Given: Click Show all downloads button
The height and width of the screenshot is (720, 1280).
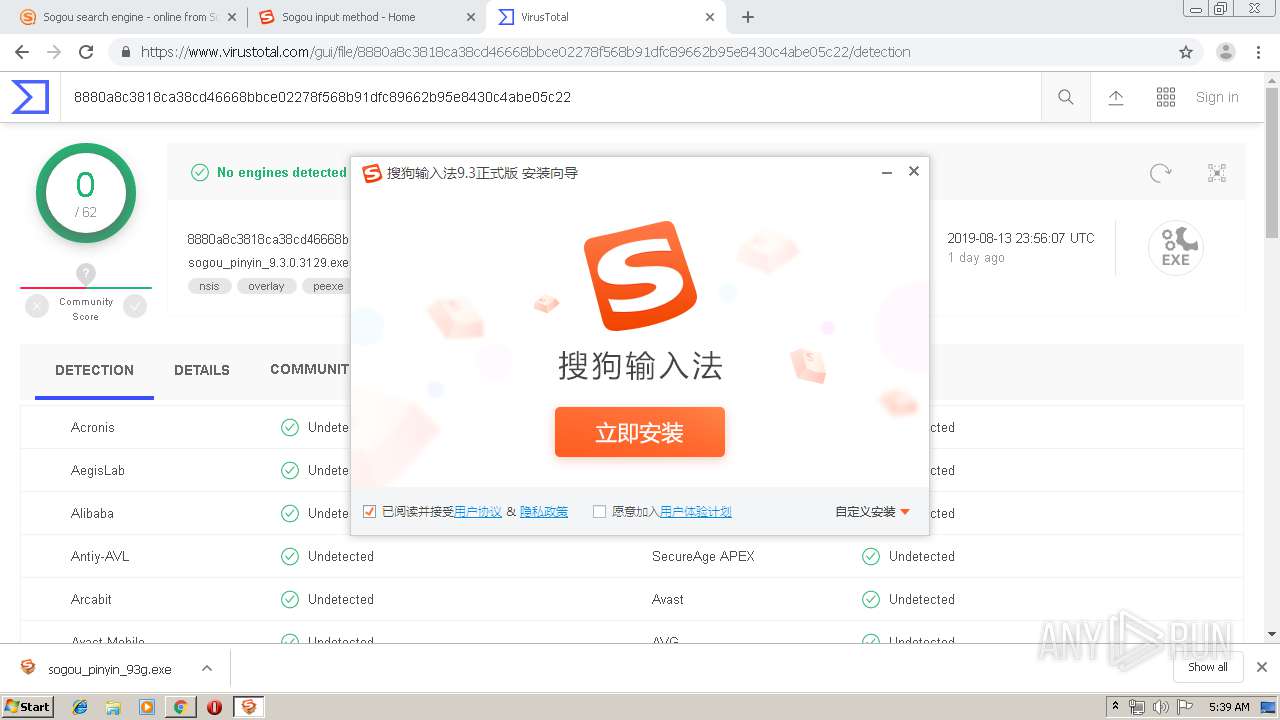Looking at the screenshot, I should (x=1208, y=667).
